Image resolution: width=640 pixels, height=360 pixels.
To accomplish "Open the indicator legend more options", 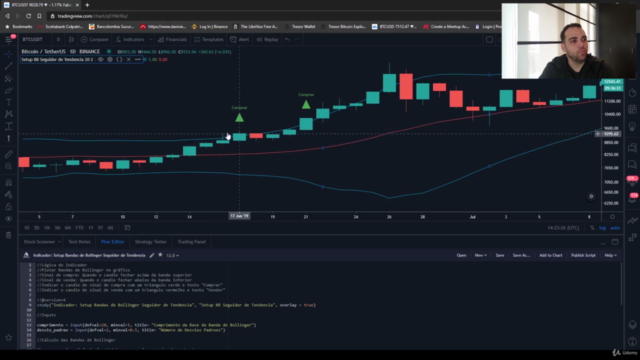I will point(138,60).
